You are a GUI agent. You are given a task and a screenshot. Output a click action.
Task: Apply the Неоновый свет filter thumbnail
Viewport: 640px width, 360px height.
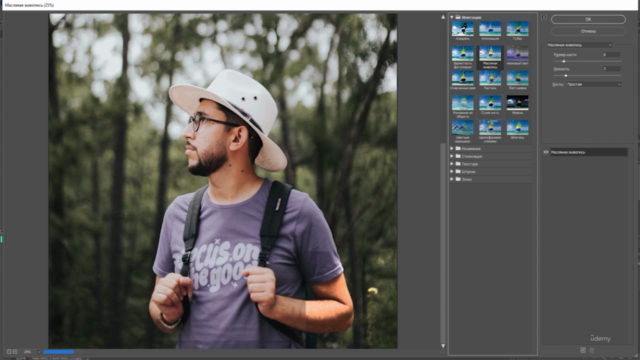coord(517,53)
